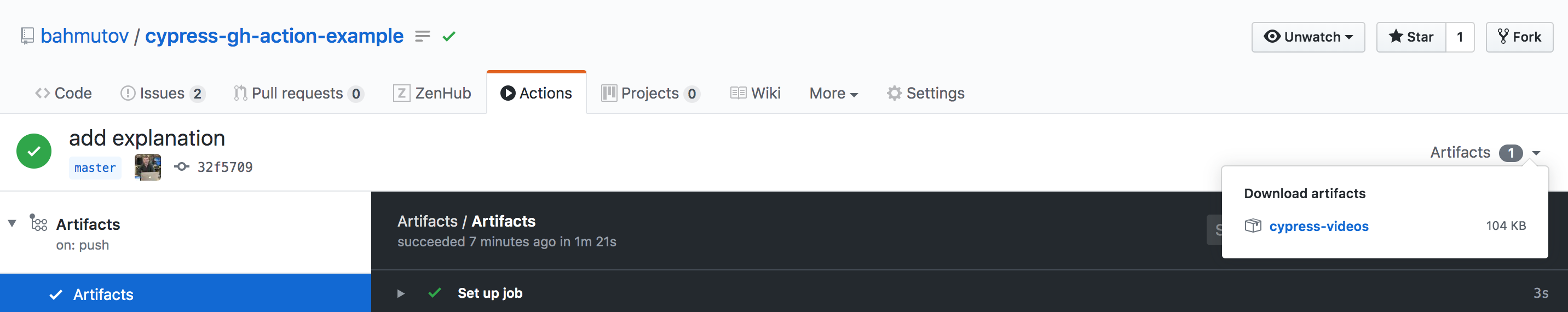Open the Wiki tab
The width and height of the screenshot is (1568, 312).
click(x=756, y=93)
